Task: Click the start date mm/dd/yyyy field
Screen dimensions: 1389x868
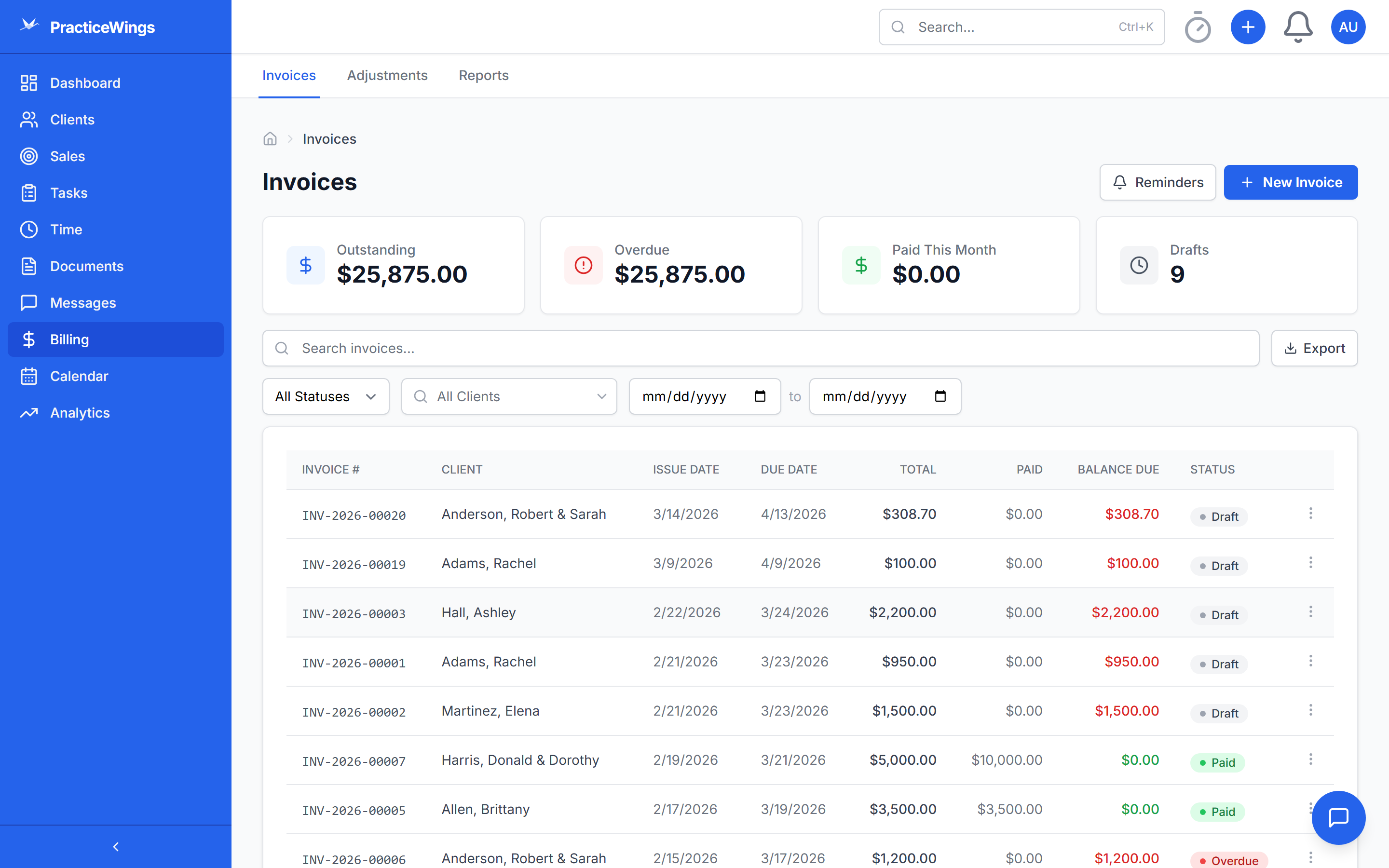Action: [704, 396]
